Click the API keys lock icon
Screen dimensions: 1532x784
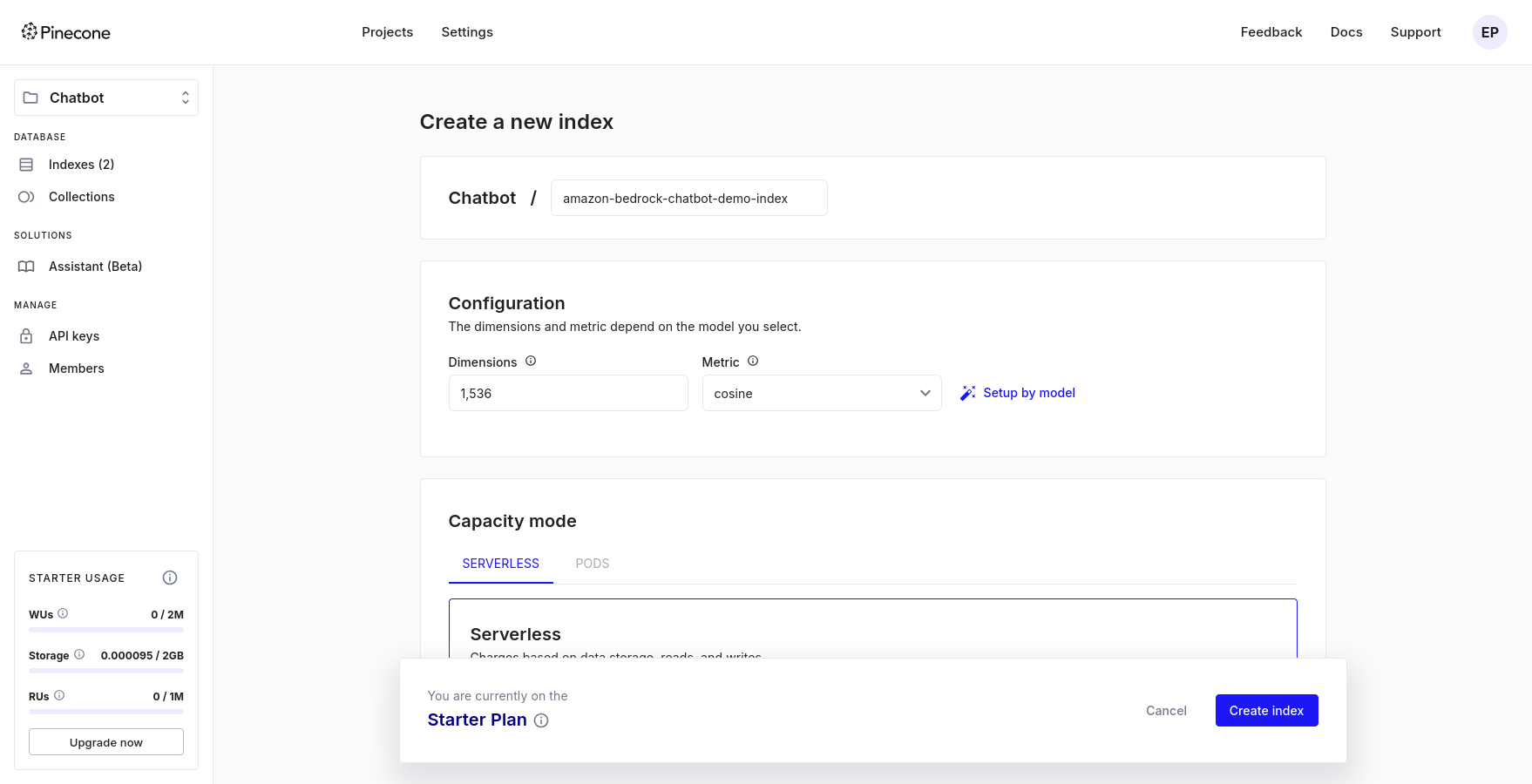(26, 336)
